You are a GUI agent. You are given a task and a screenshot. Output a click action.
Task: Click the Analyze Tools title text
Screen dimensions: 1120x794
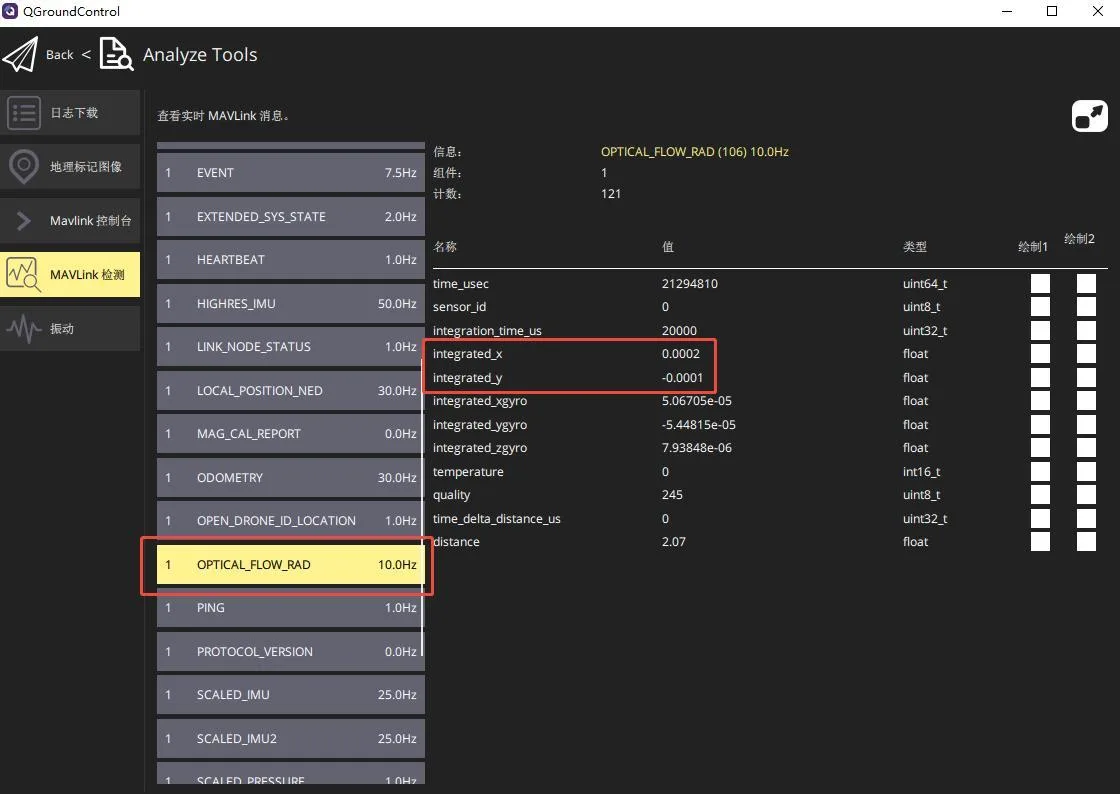point(200,55)
